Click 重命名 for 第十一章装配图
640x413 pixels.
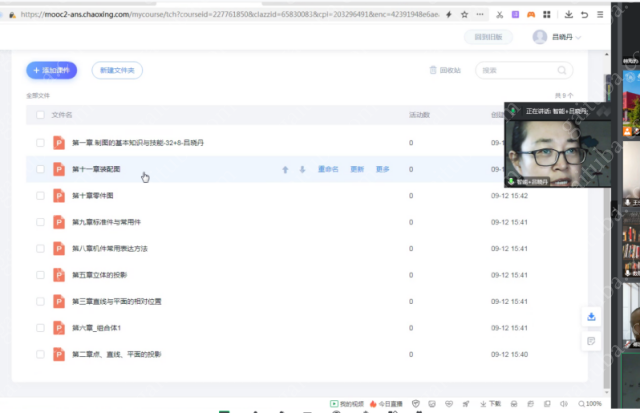(x=328, y=169)
